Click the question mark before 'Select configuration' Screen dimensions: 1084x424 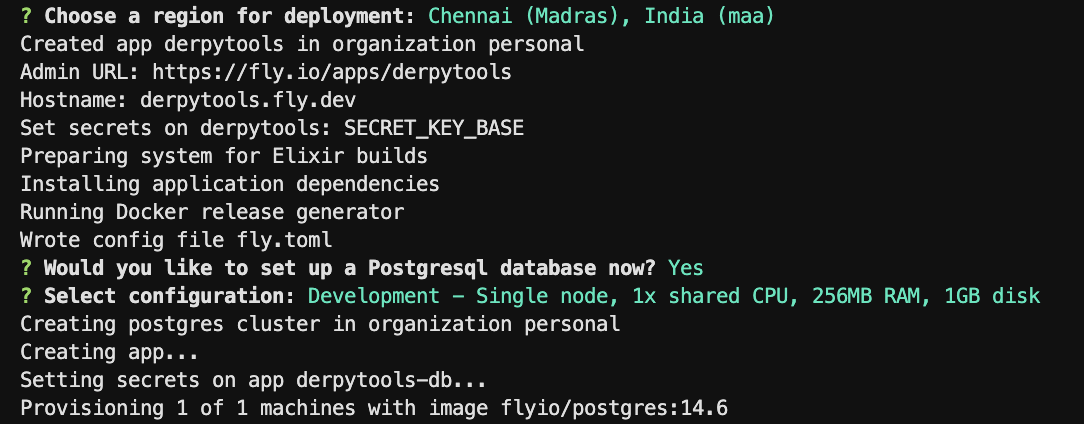tap(26, 296)
